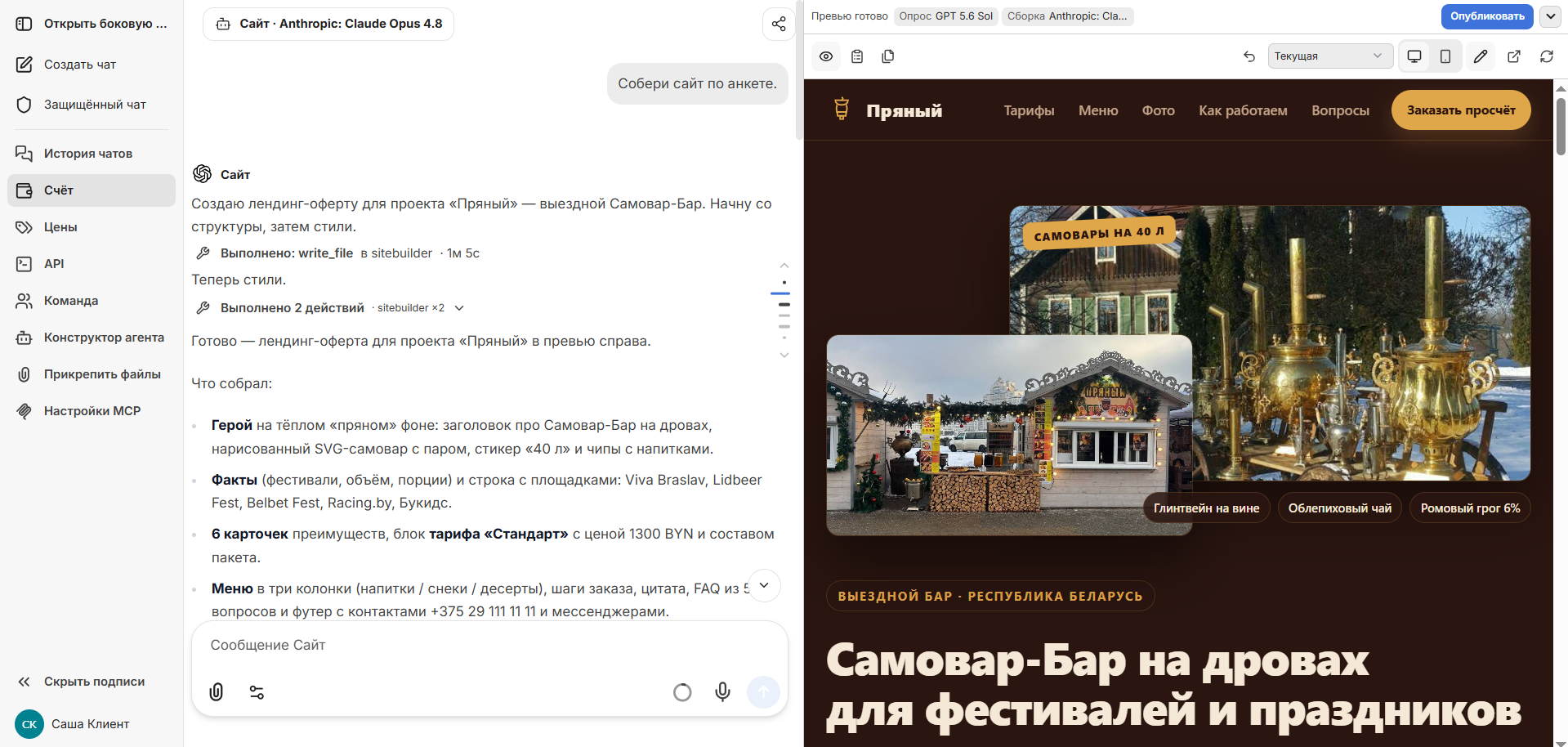The image size is (1568, 747).
Task: Toggle the preview eye icon
Action: (x=826, y=56)
